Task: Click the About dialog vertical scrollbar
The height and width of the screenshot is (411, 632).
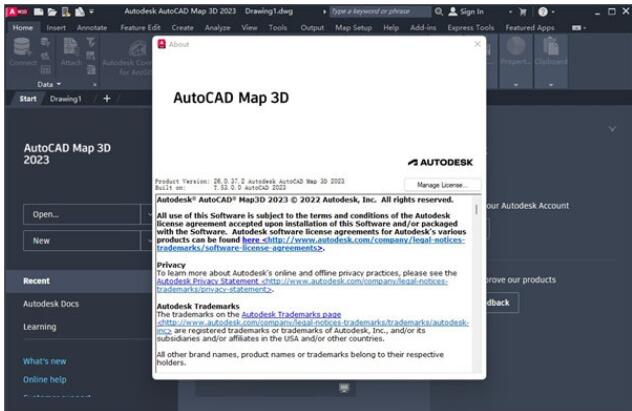Action: point(476,280)
